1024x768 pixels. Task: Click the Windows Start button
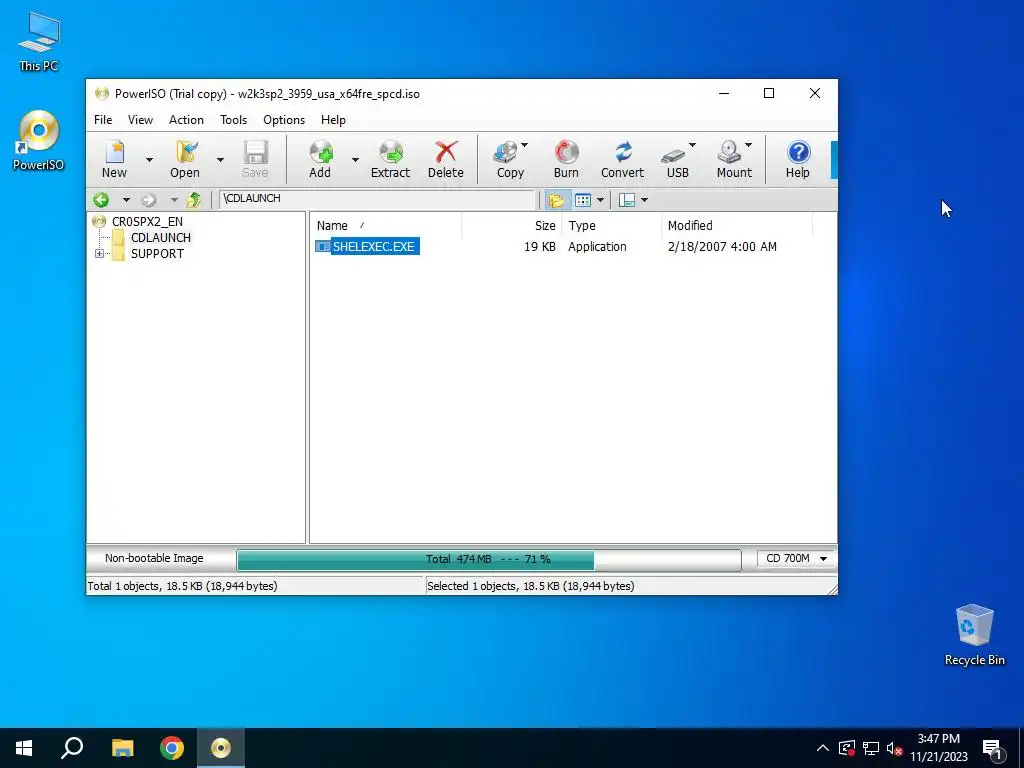tap(24, 748)
